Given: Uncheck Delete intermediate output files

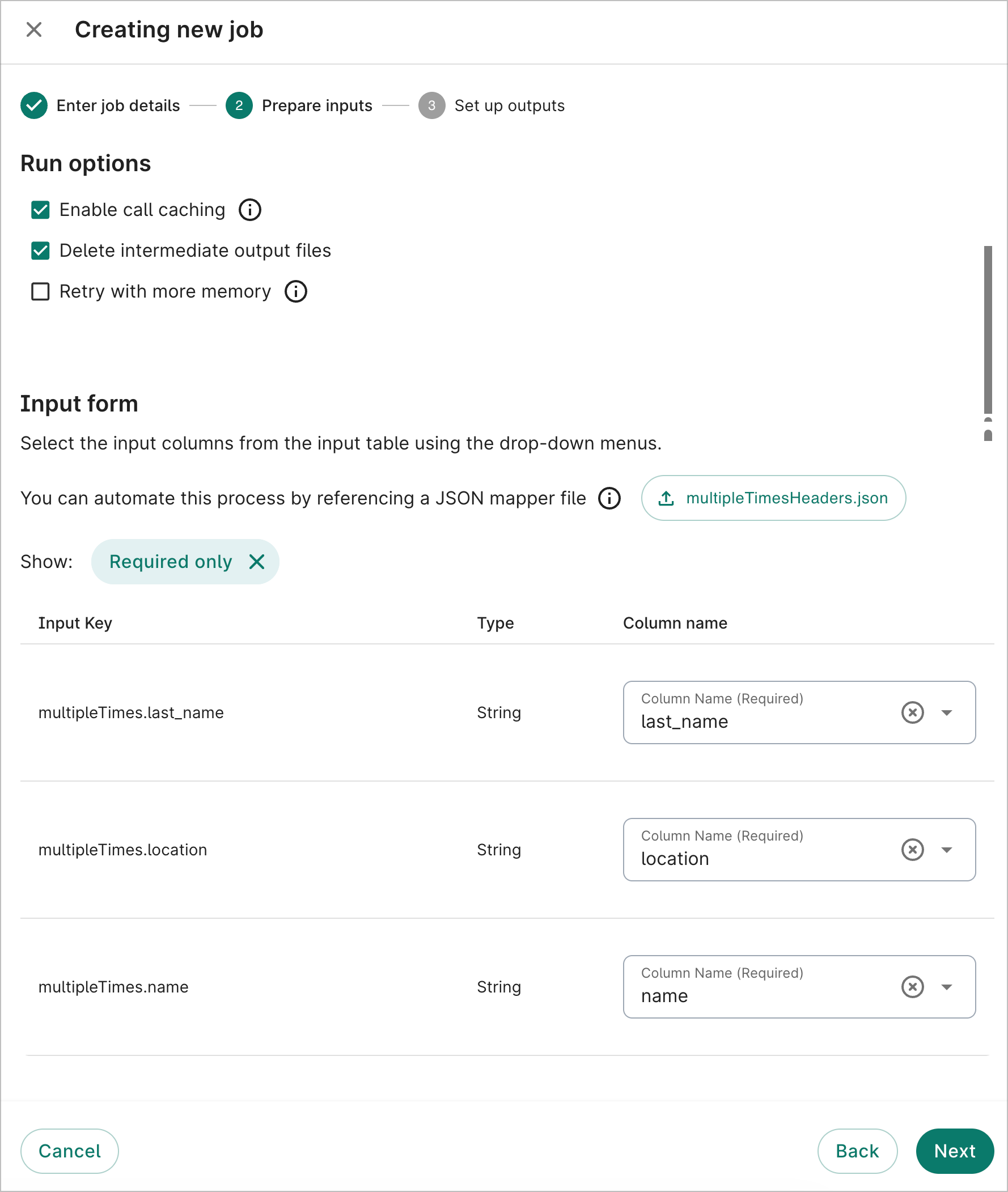Looking at the screenshot, I should 40,250.
